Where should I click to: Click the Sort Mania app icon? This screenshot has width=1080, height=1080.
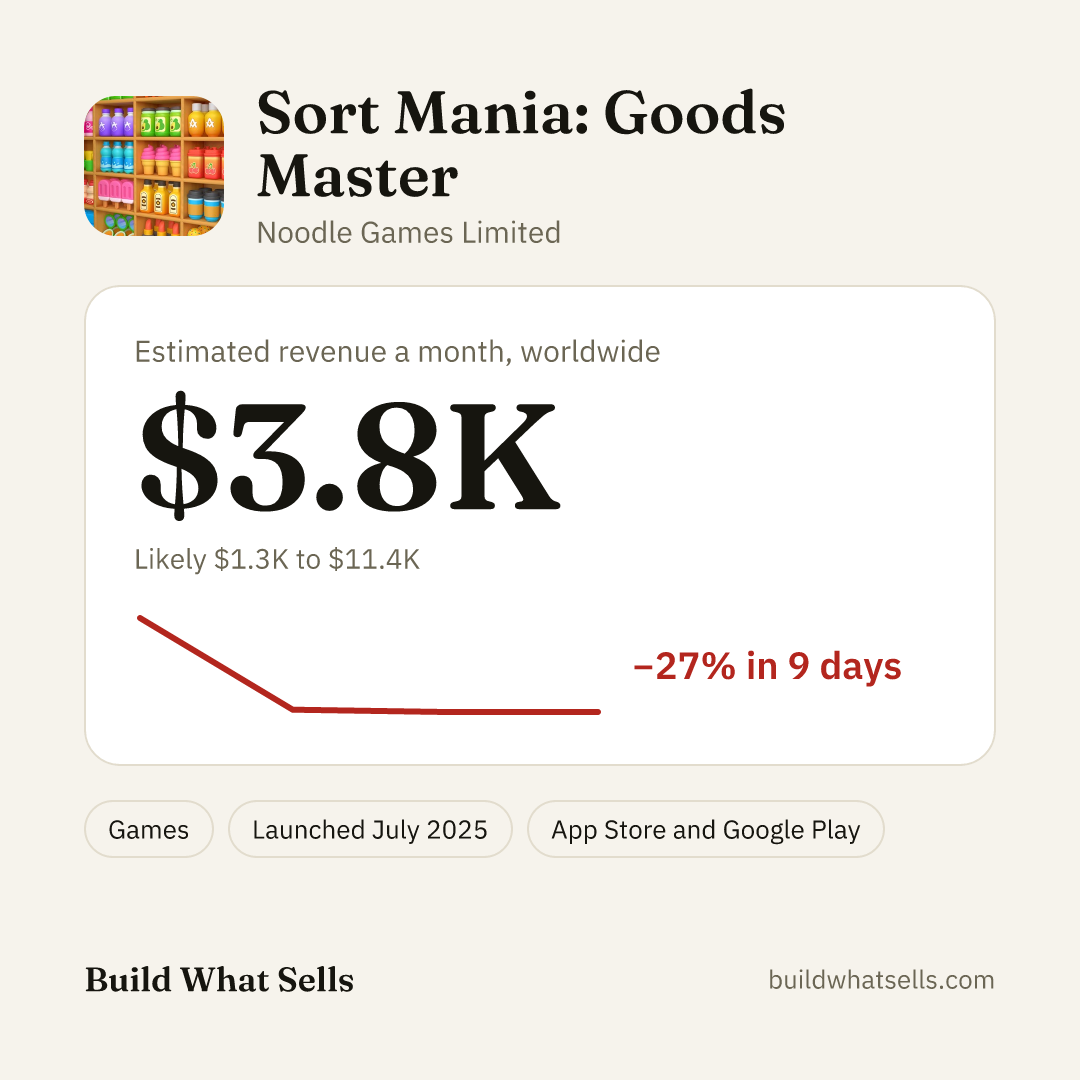click(154, 166)
